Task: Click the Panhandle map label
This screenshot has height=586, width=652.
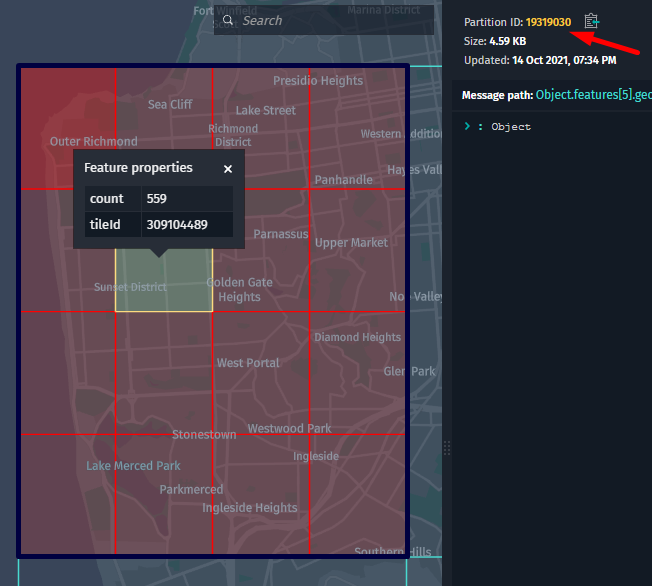Action: point(343,180)
